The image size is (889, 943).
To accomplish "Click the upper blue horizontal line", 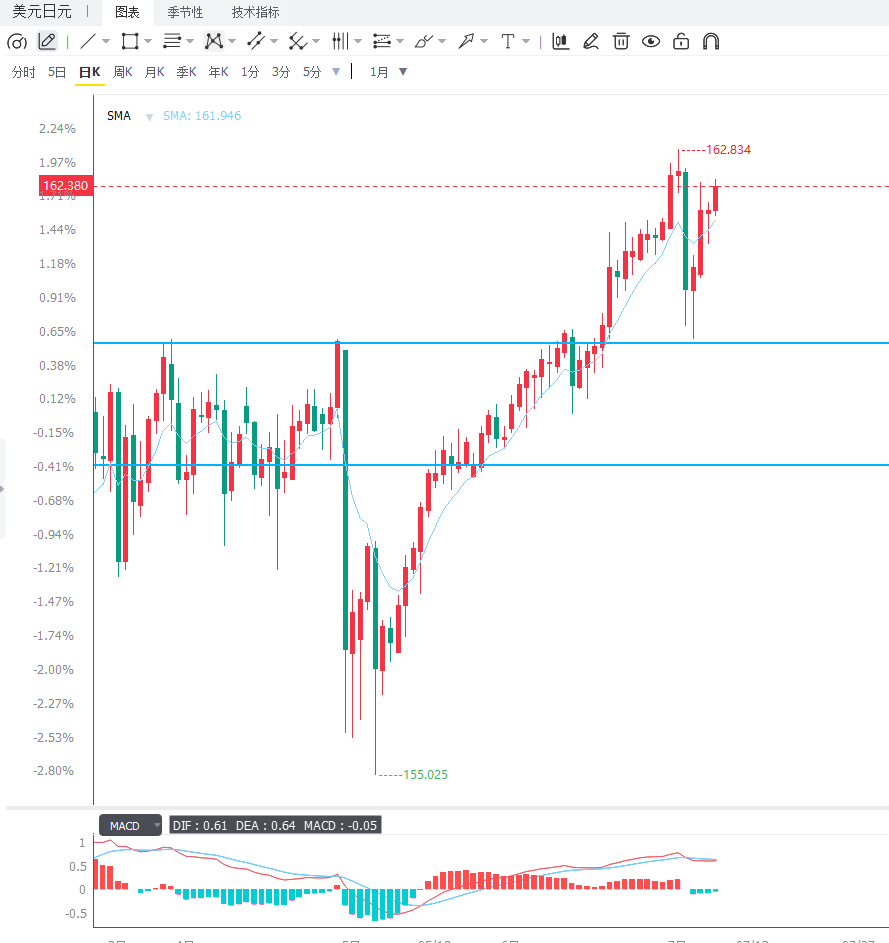I will pyautogui.click(x=491, y=343).
